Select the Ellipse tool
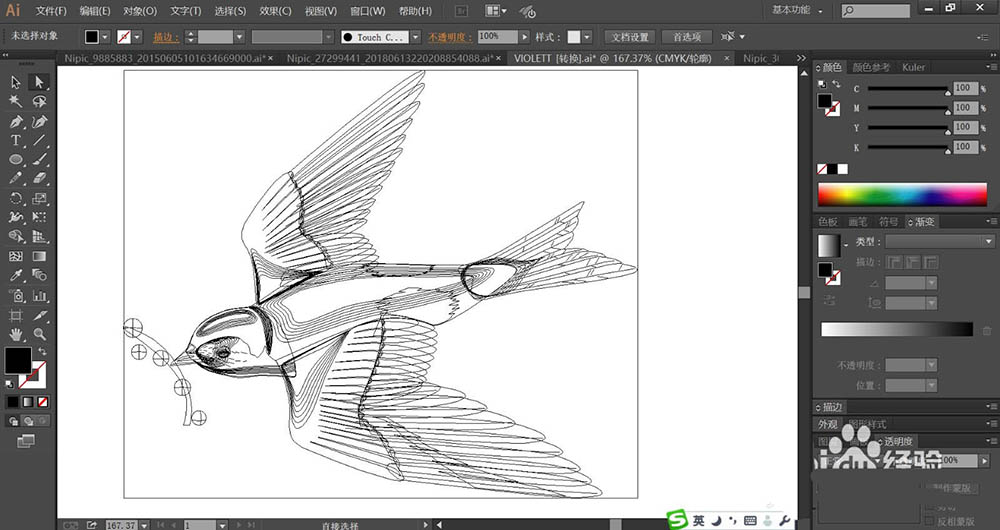1000x530 pixels. 16,159
